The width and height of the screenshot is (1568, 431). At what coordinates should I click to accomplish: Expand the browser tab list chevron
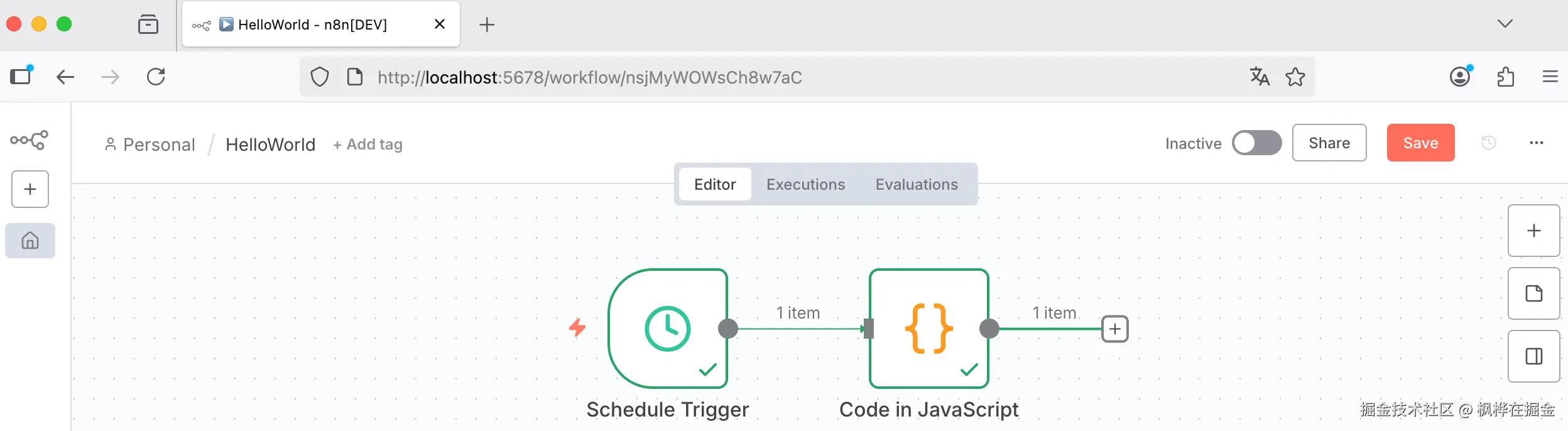(1505, 24)
